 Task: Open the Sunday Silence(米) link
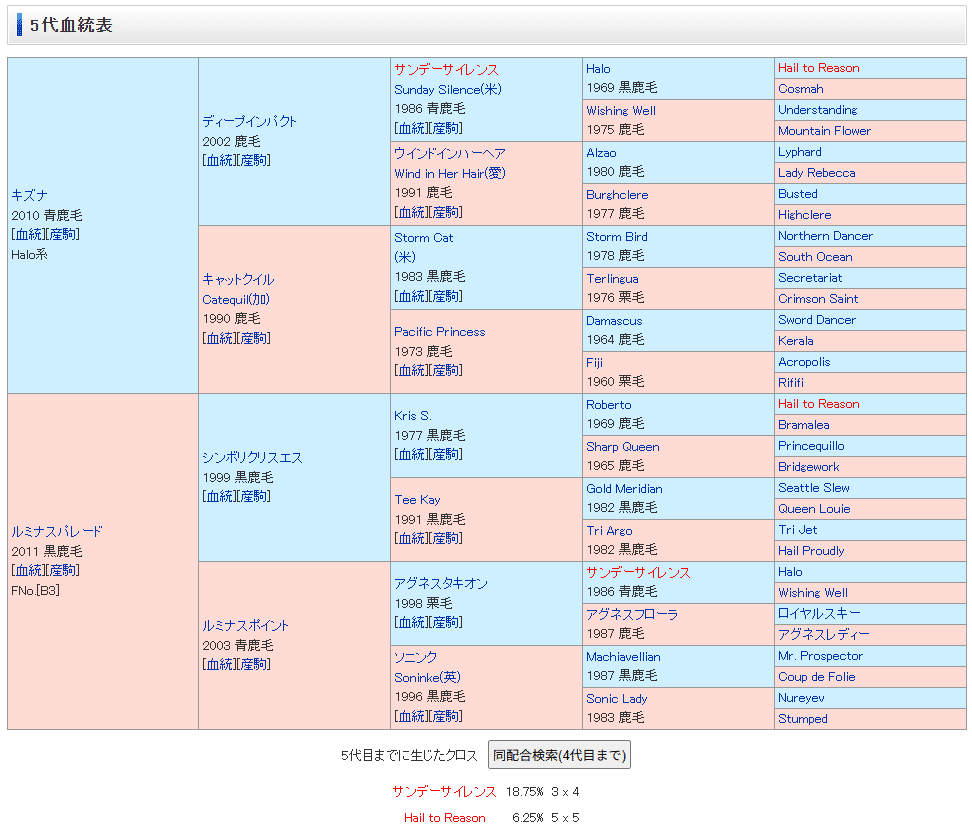448,89
